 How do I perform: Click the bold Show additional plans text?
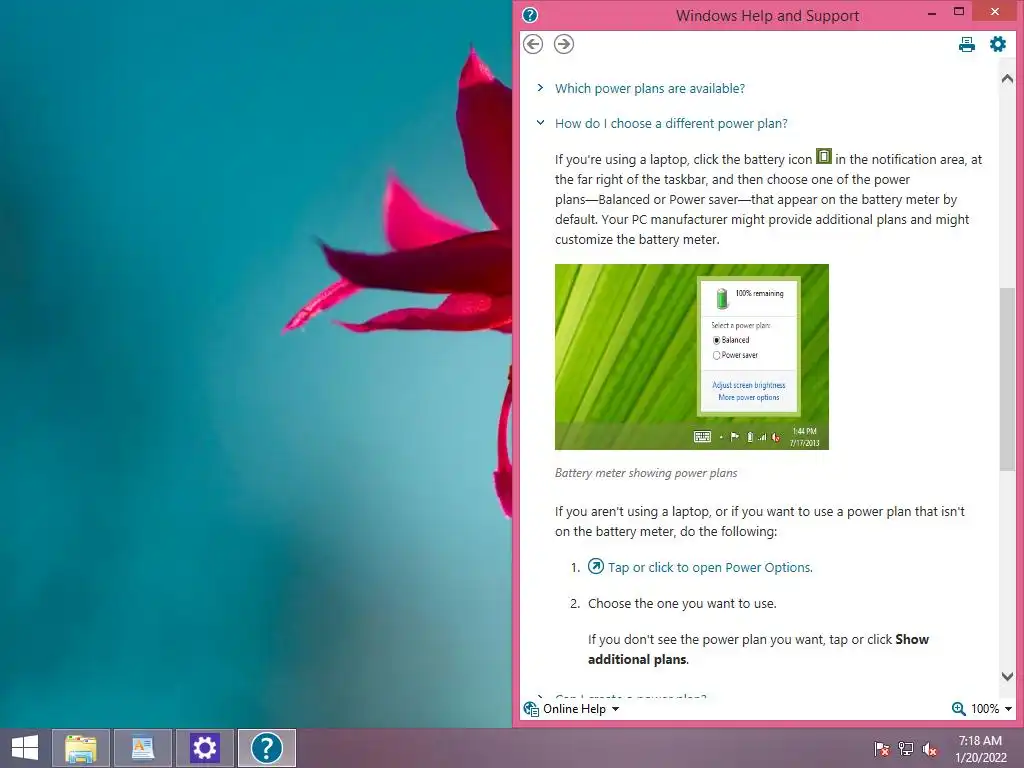(x=758, y=649)
